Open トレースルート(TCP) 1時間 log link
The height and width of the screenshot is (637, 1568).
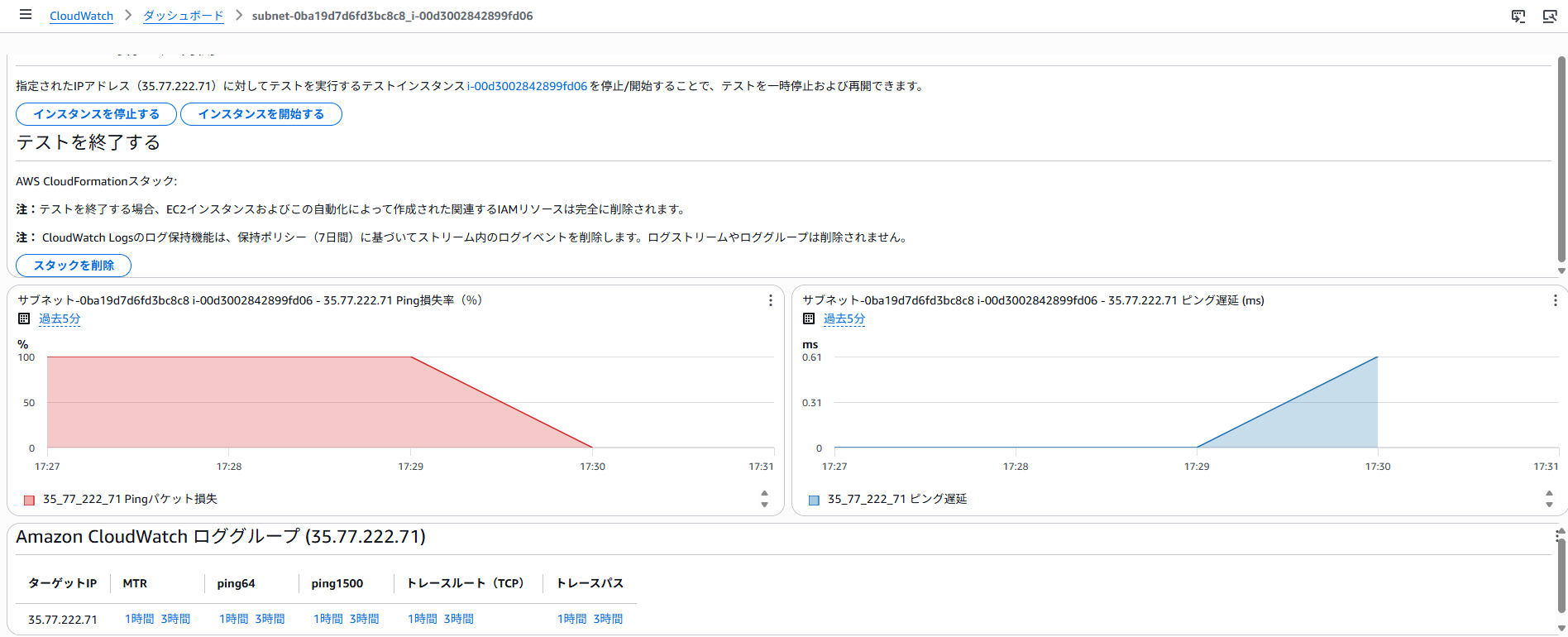tap(423, 619)
